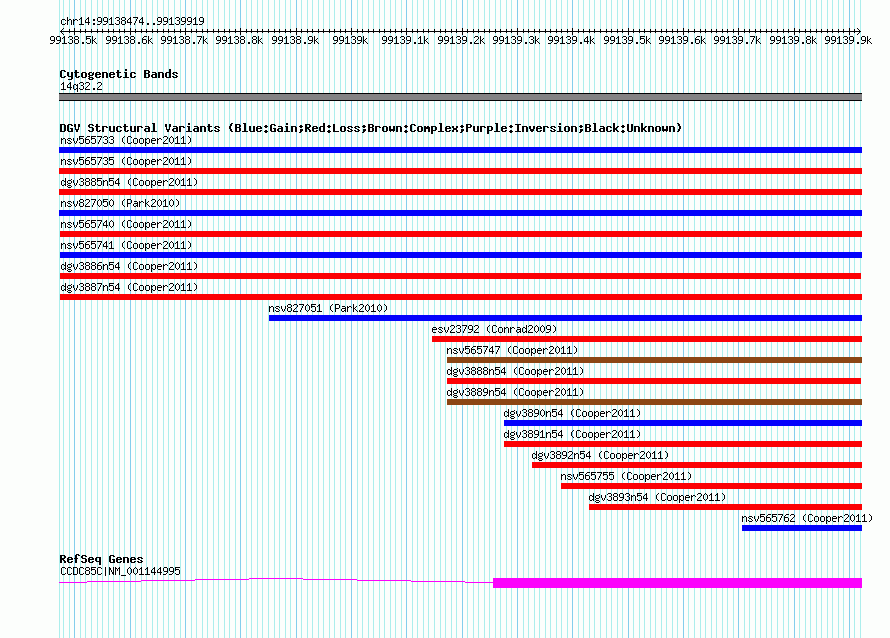Click the 99139.2k ruler tick label
Screen dimensions: 890x638
[x=461, y=40]
